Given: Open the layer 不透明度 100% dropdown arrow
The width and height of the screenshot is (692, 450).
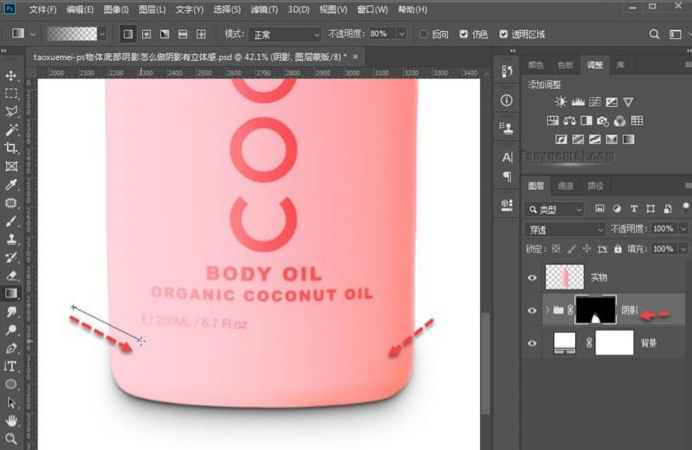Looking at the screenshot, I should click(x=683, y=229).
